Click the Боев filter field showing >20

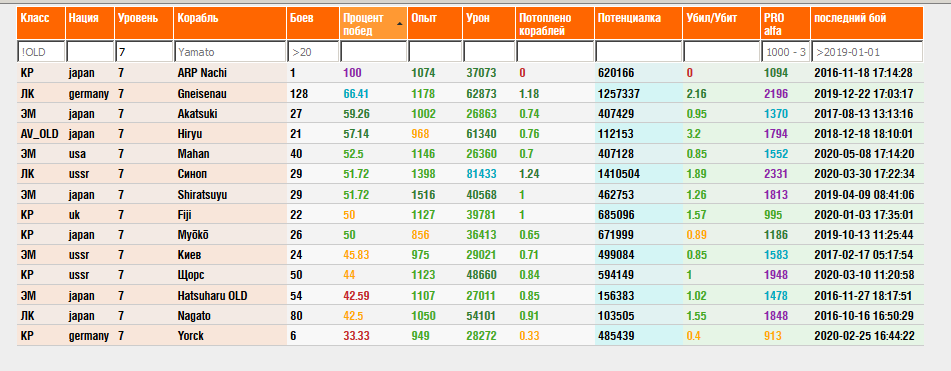point(313,52)
